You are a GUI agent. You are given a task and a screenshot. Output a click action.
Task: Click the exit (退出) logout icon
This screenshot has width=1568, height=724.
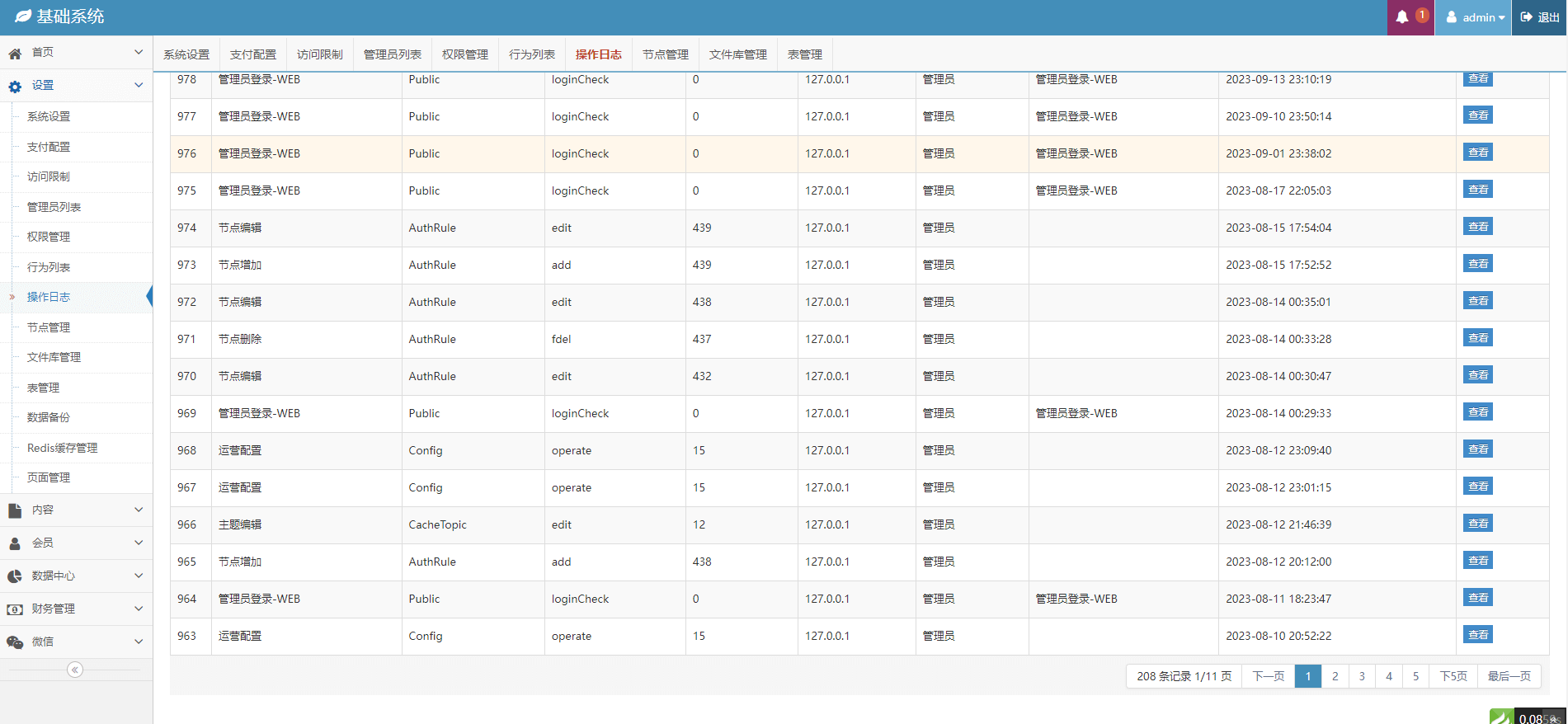click(x=1527, y=17)
